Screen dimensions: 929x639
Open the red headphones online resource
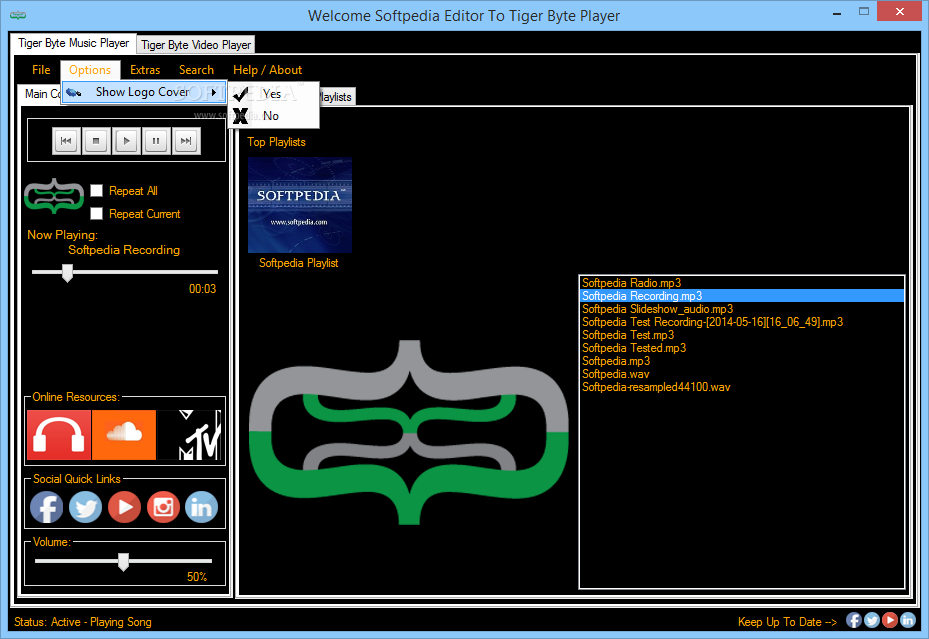click(x=59, y=435)
